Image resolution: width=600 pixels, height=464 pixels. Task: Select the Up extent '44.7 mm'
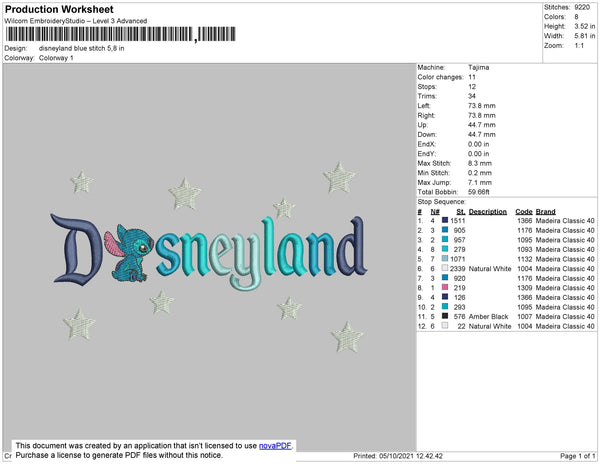tap(481, 125)
